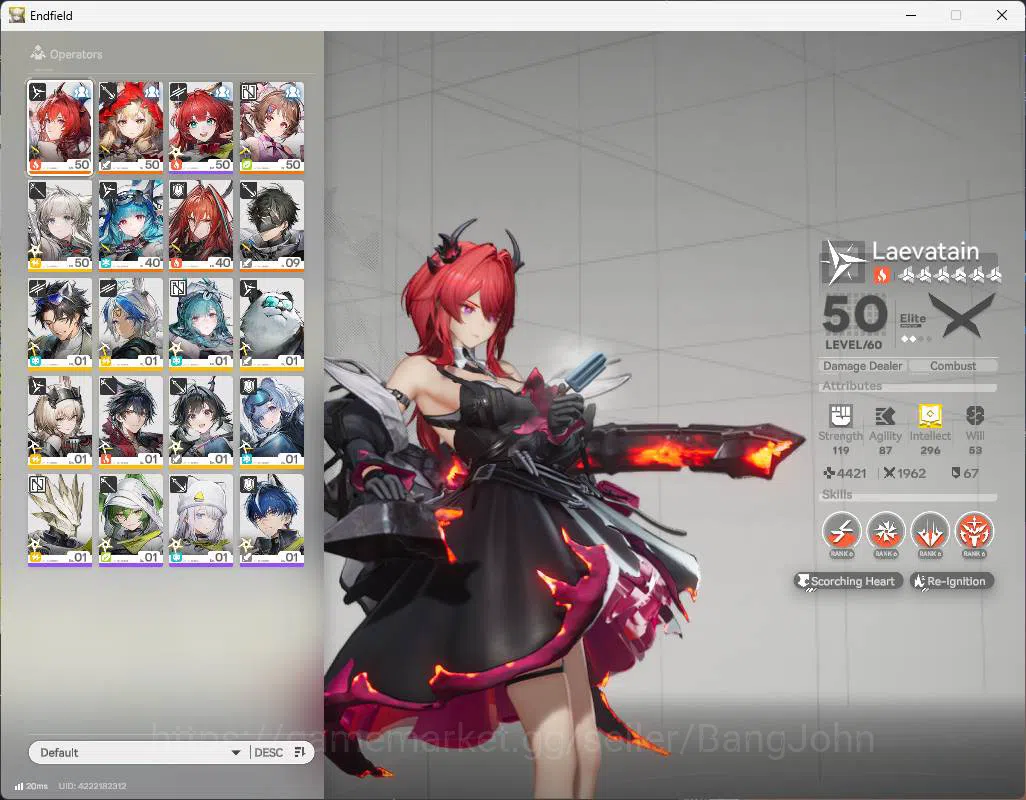Image resolution: width=1026 pixels, height=800 pixels.
Task: Click the first skill icon with slash symbol
Action: tap(841, 532)
